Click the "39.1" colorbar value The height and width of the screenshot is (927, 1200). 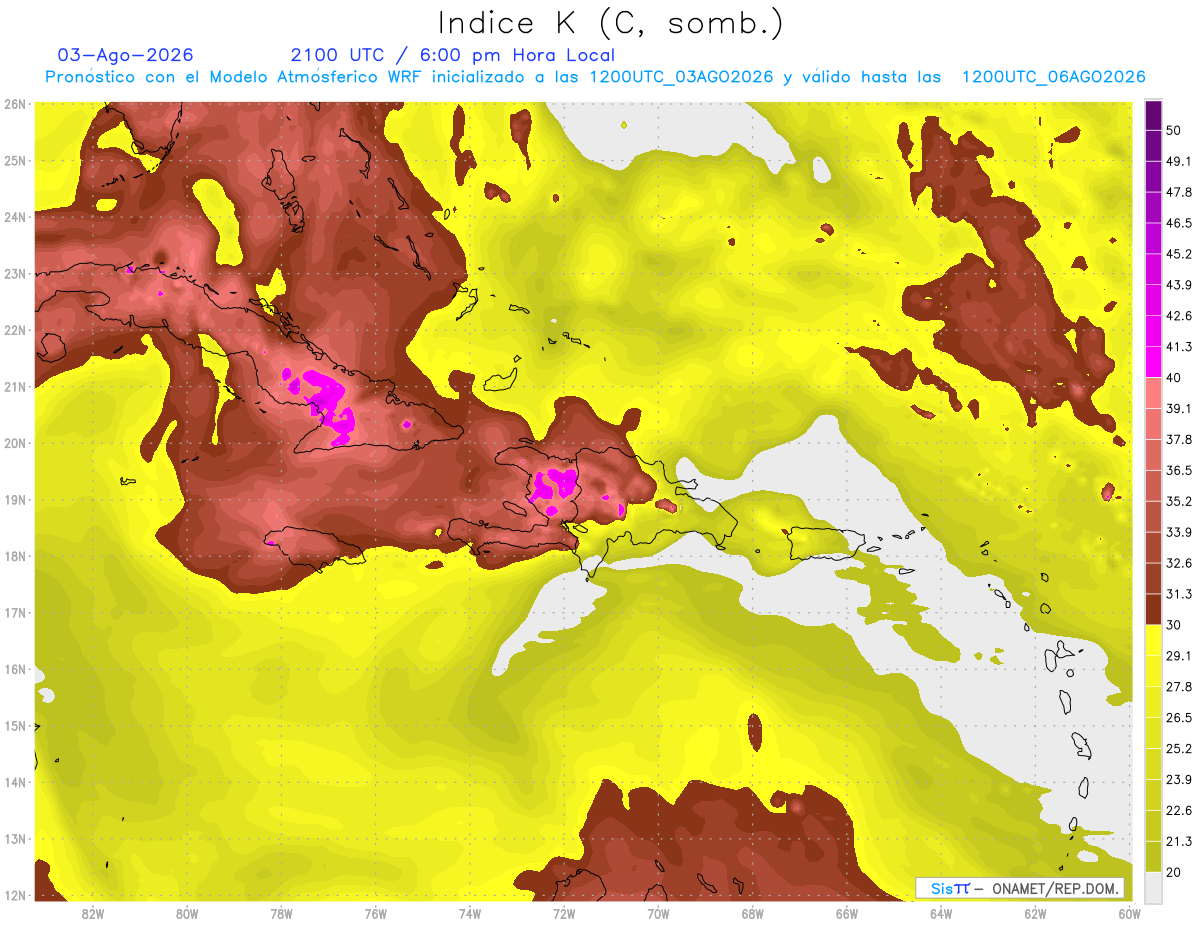(x=1179, y=409)
